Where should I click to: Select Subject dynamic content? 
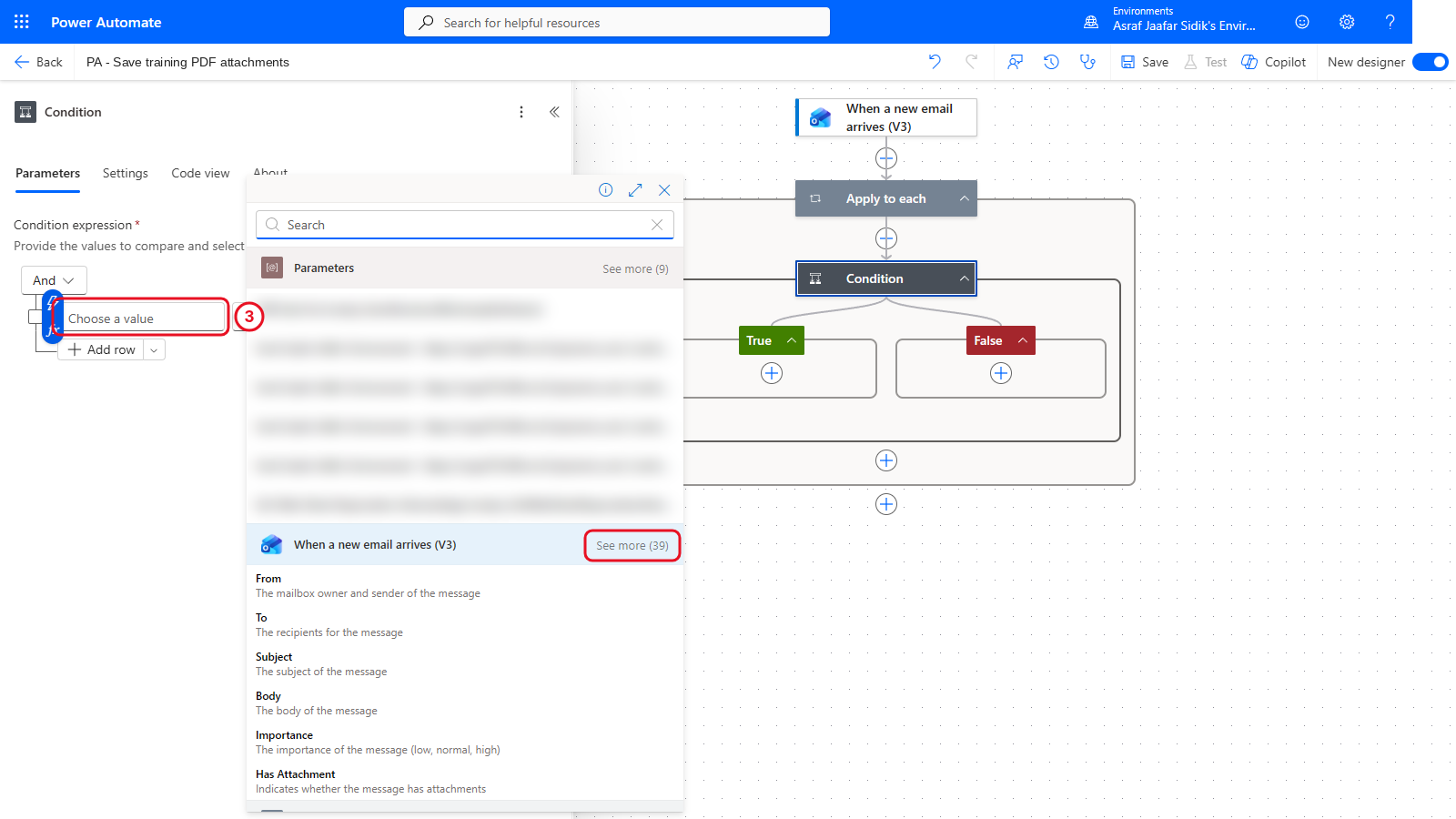[464, 663]
